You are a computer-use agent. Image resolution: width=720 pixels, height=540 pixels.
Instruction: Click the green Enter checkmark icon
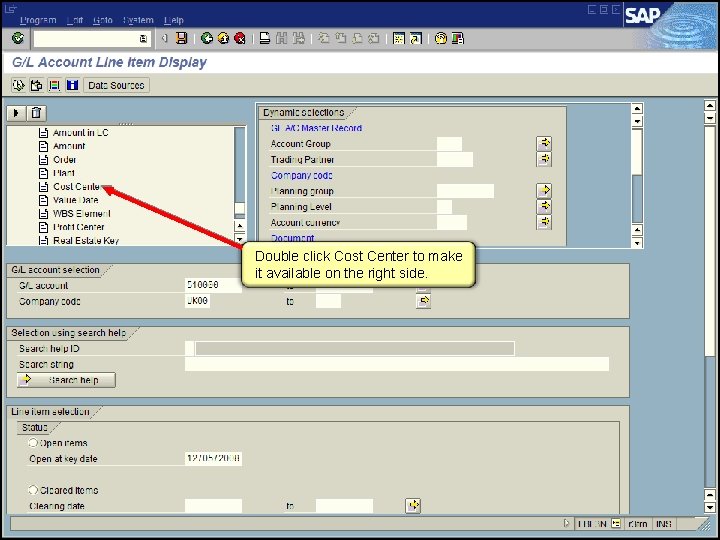point(18,38)
